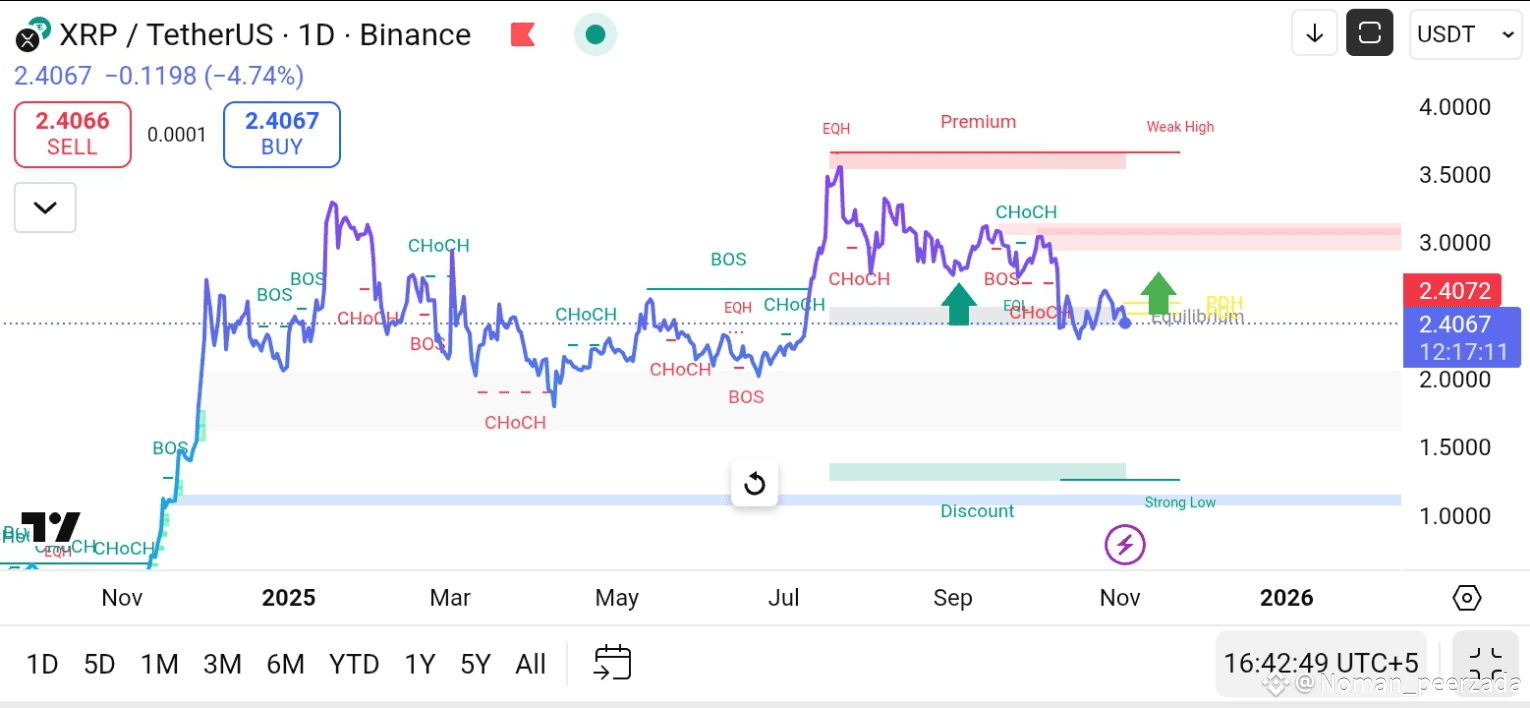The image size is (1530, 708).
Task: Select the 6M time range
Action: 285,664
